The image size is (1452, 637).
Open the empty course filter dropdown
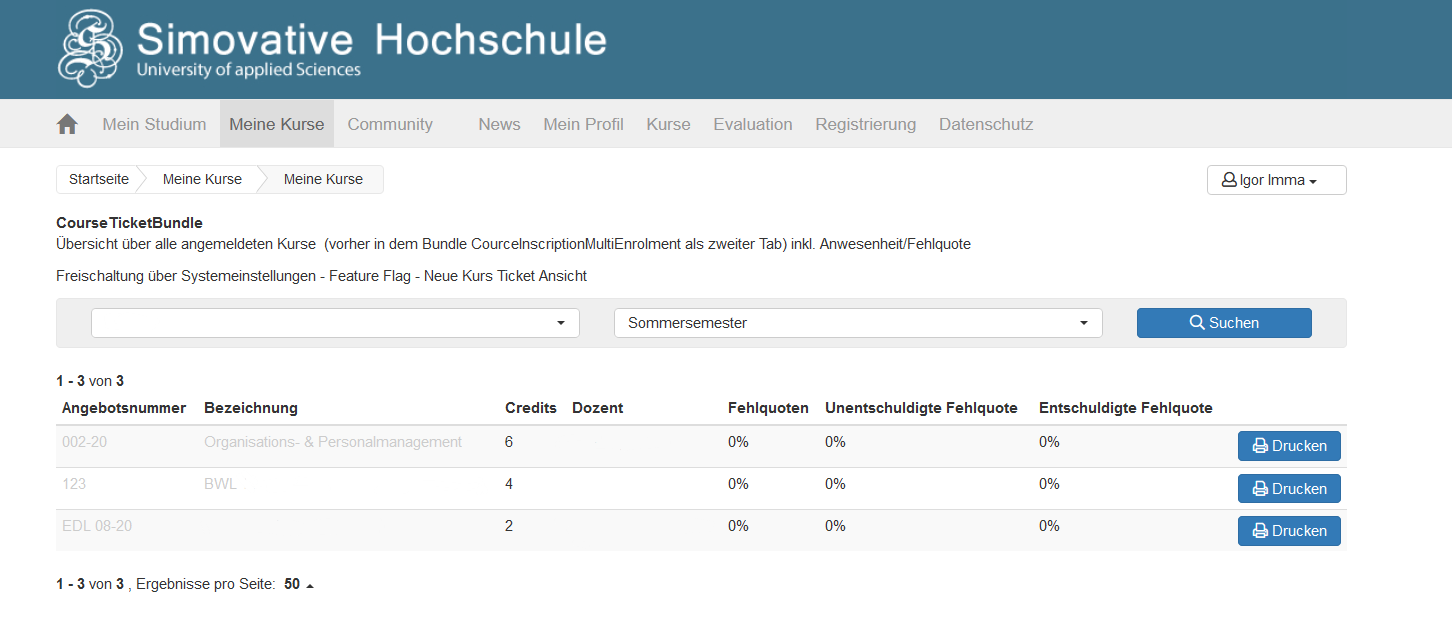335,323
